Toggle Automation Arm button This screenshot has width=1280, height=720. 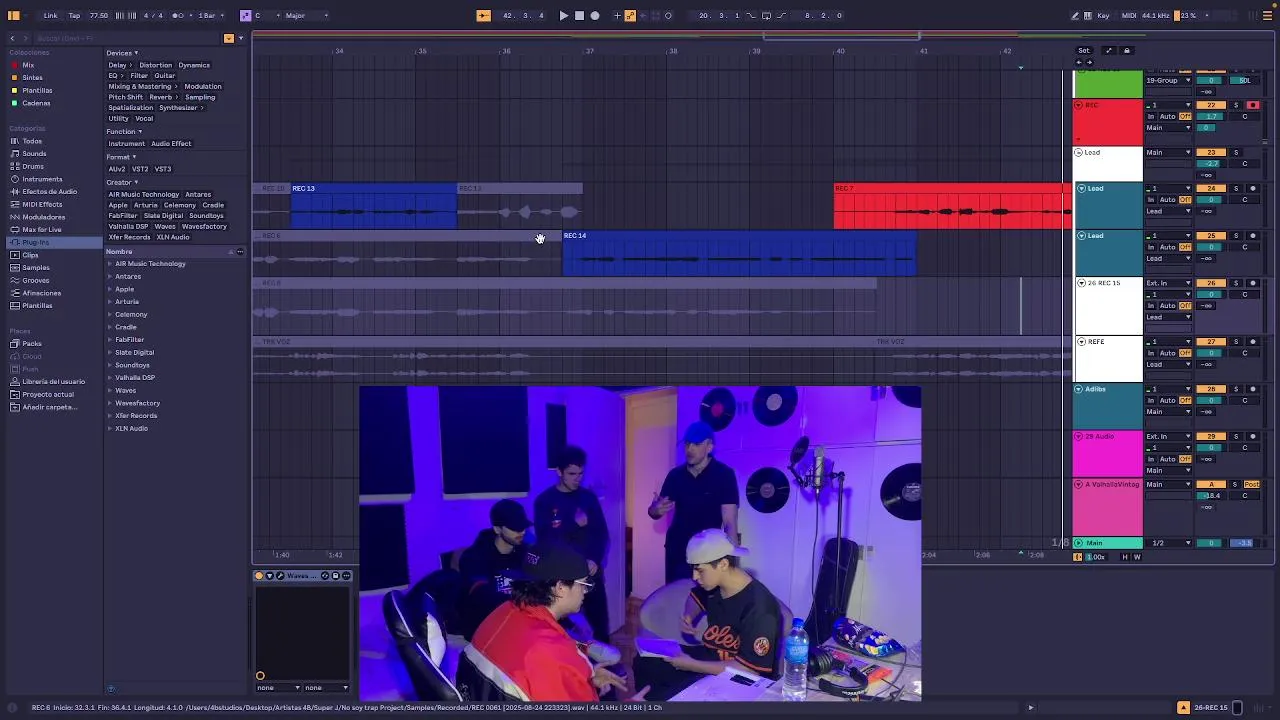[629, 15]
